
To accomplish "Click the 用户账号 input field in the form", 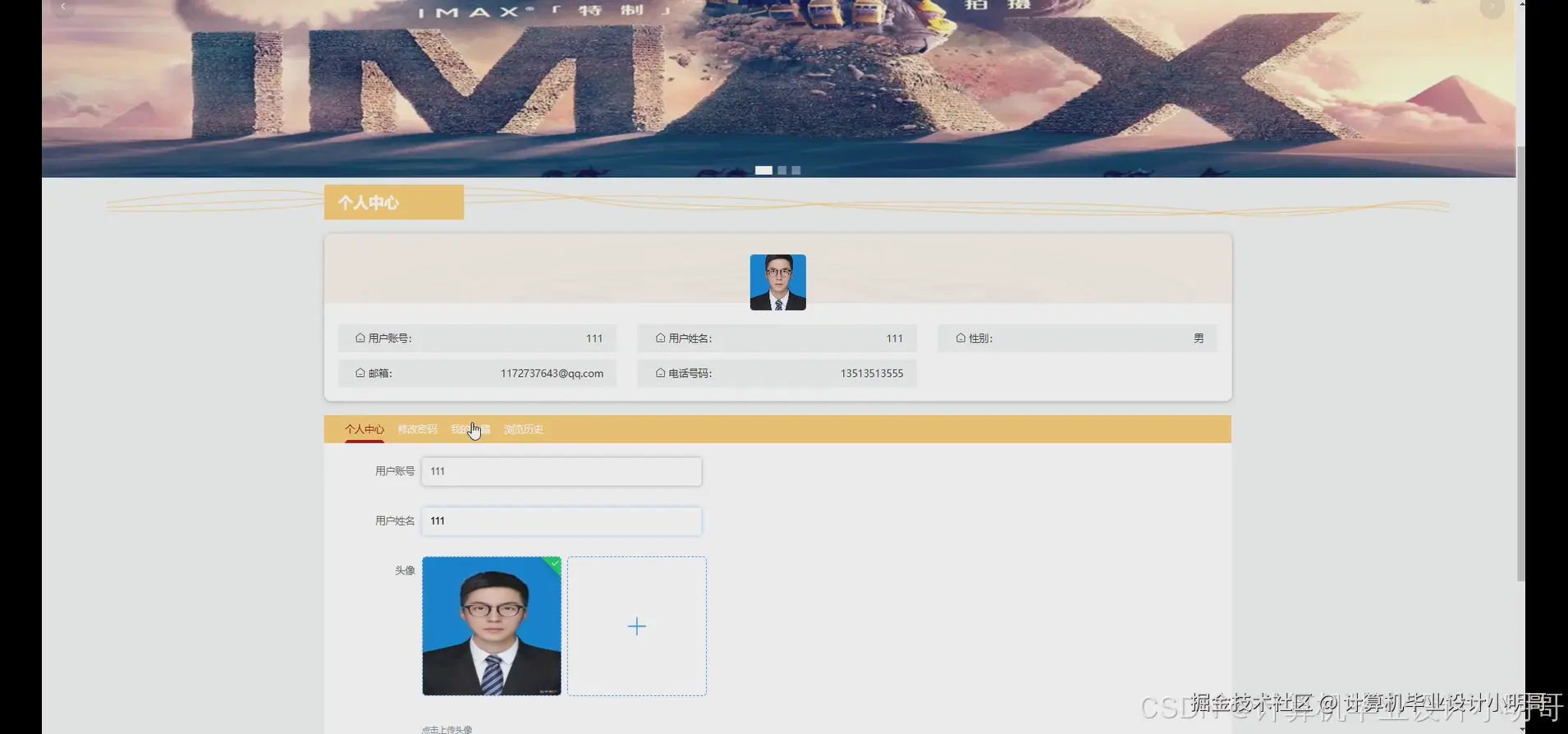I will click(x=562, y=471).
